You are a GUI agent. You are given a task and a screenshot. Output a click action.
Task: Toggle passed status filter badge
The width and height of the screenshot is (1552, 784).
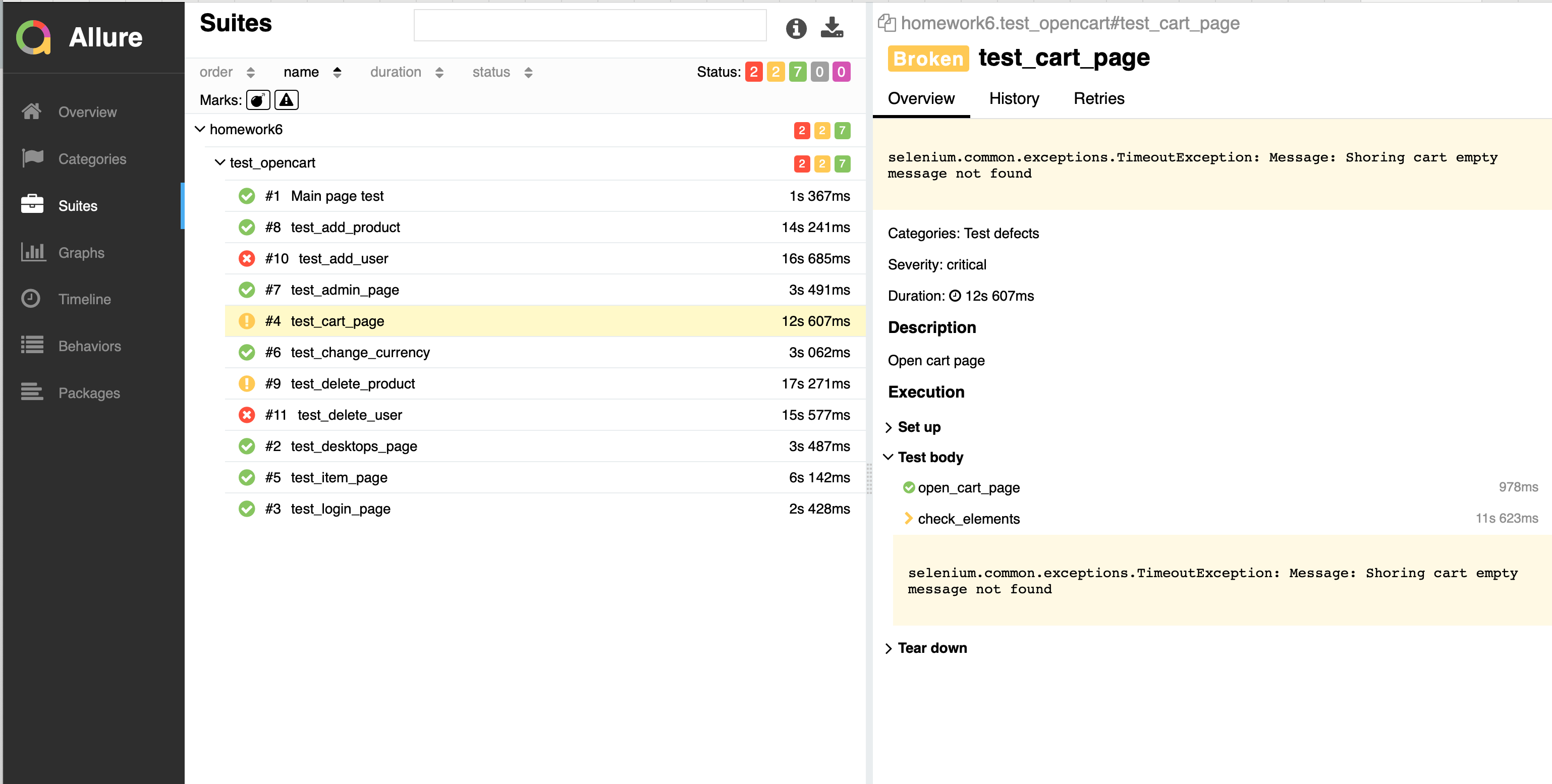pos(797,72)
